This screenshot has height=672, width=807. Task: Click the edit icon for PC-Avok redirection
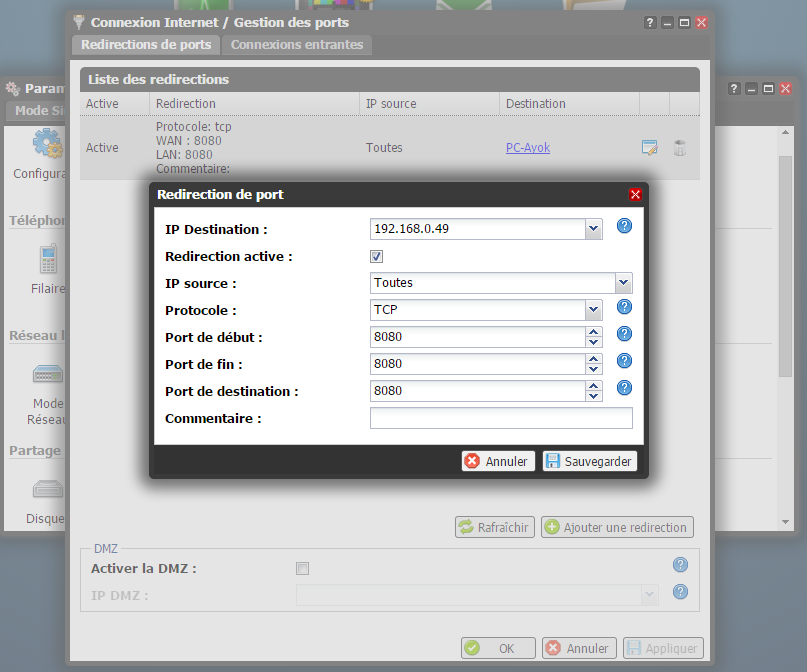(x=650, y=148)
